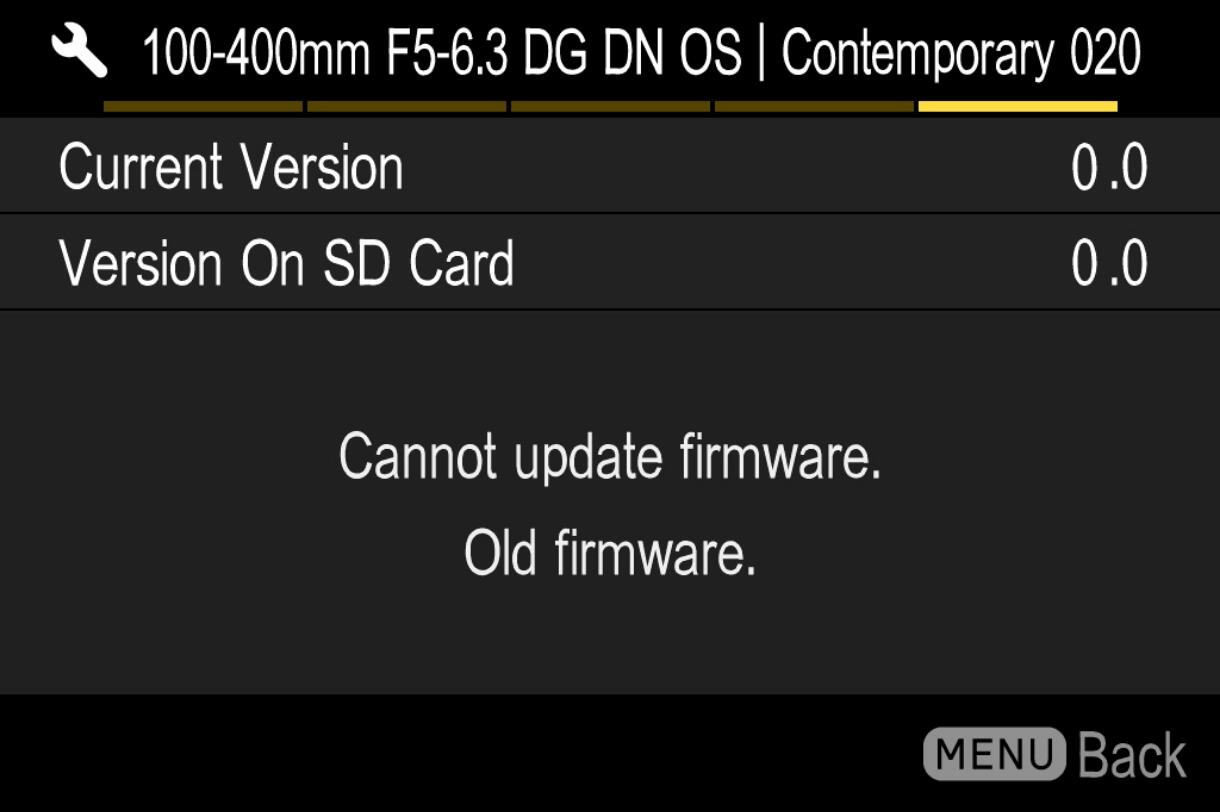1220x812 pixels.
Task: Click the Current Version label text
Action: click(231, 167)
